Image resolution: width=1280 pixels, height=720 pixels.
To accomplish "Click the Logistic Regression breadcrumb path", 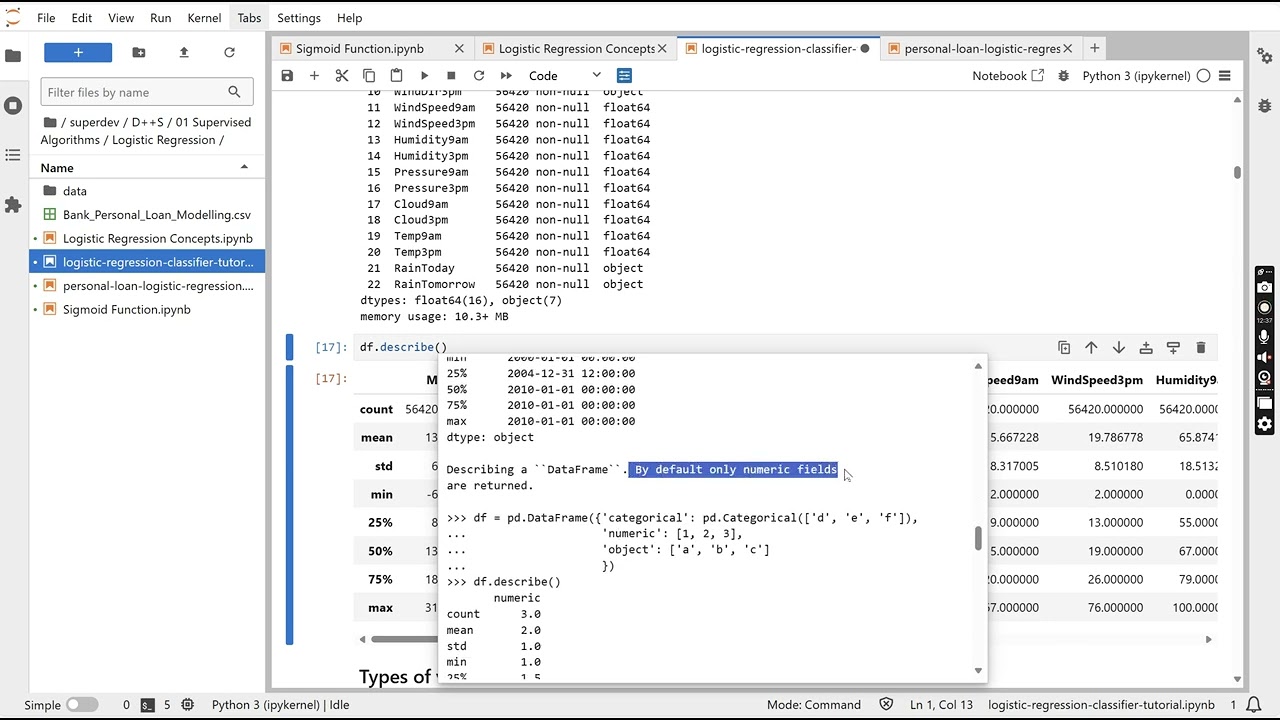I will [x=164, y=140].
